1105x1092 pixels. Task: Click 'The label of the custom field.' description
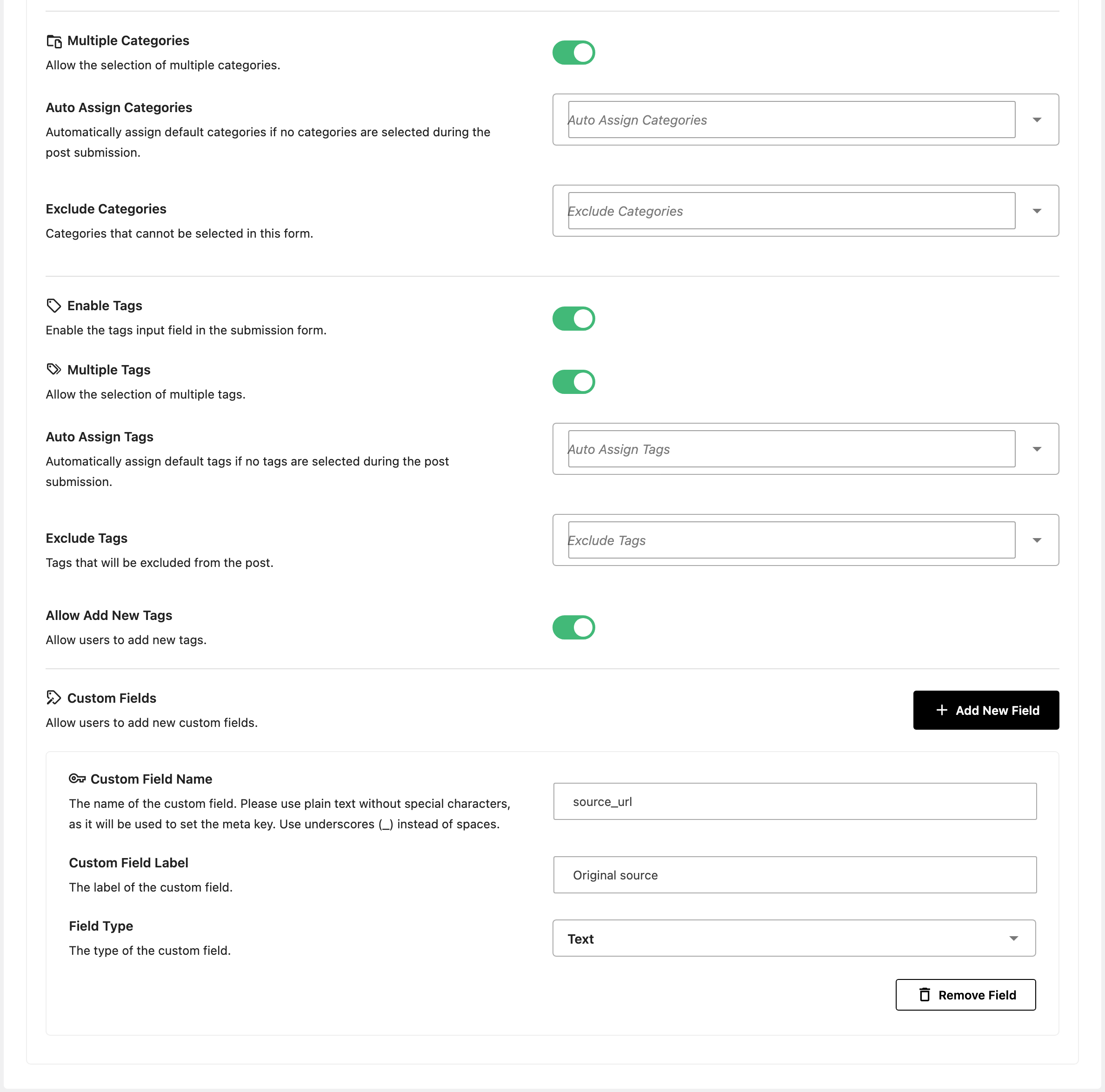coord(151,887)
